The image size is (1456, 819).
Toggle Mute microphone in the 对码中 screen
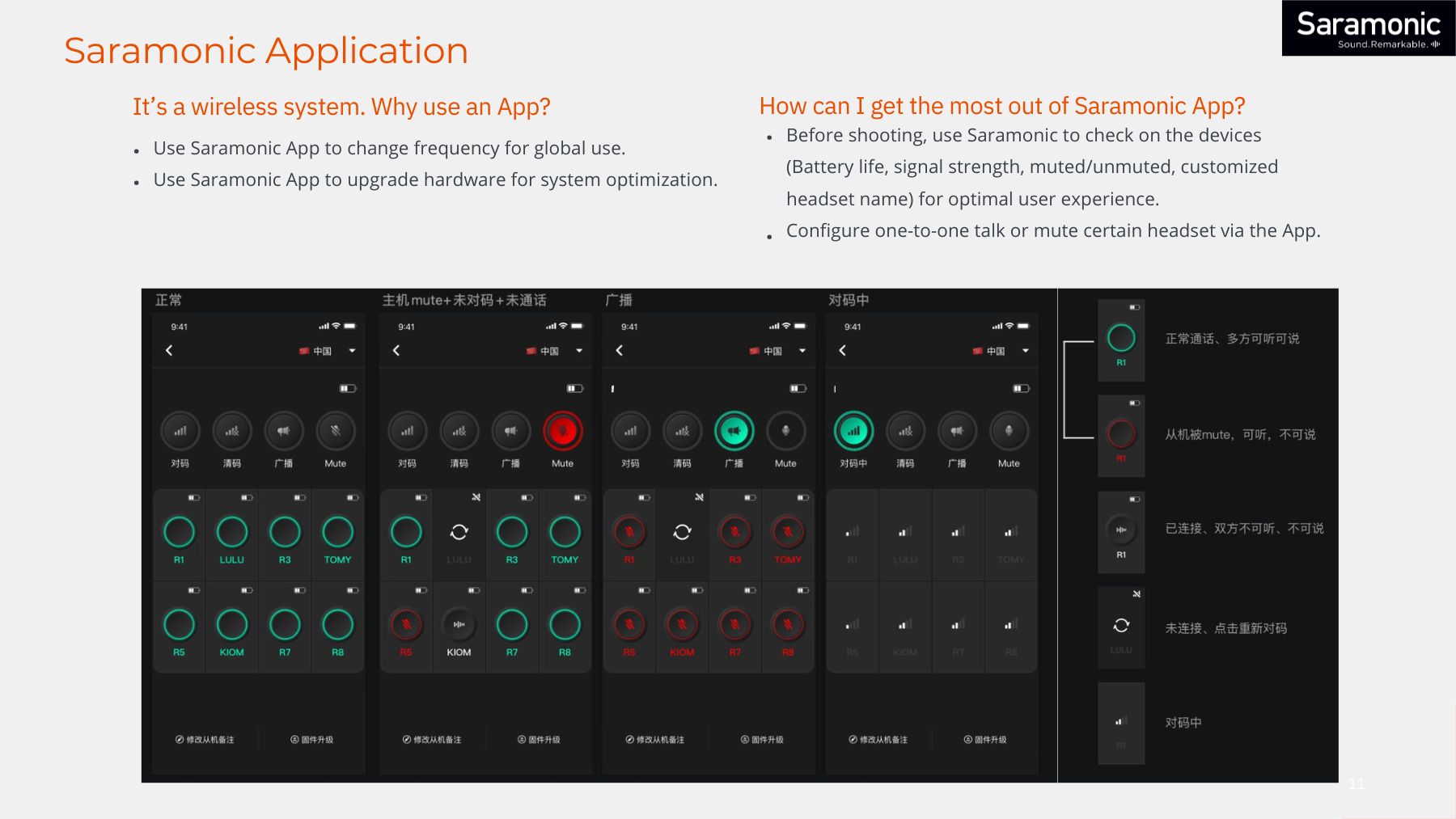click(x=1009, y=431)
